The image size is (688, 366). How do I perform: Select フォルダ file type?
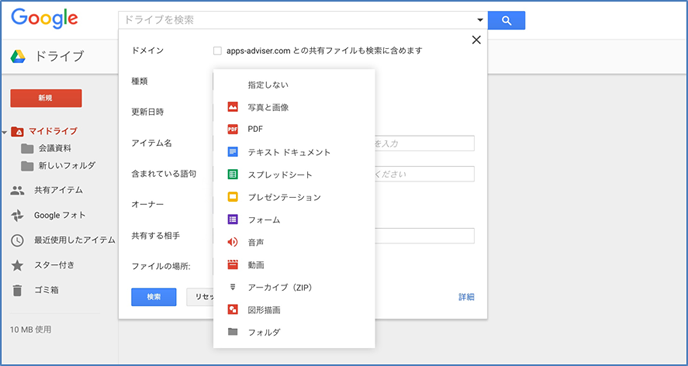tap(294, 332)
